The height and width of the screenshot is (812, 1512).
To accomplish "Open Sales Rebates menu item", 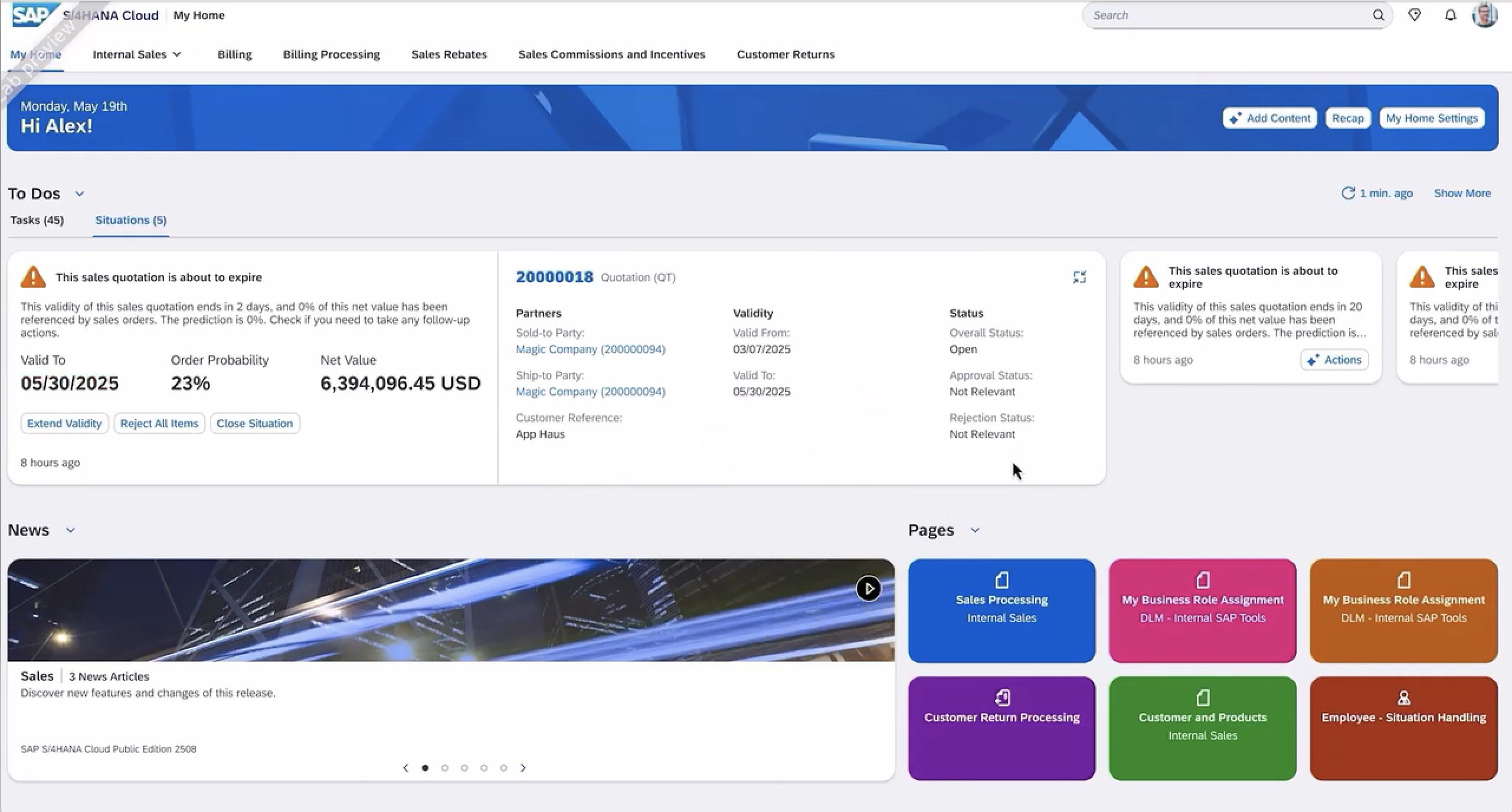I will [449, 54].
